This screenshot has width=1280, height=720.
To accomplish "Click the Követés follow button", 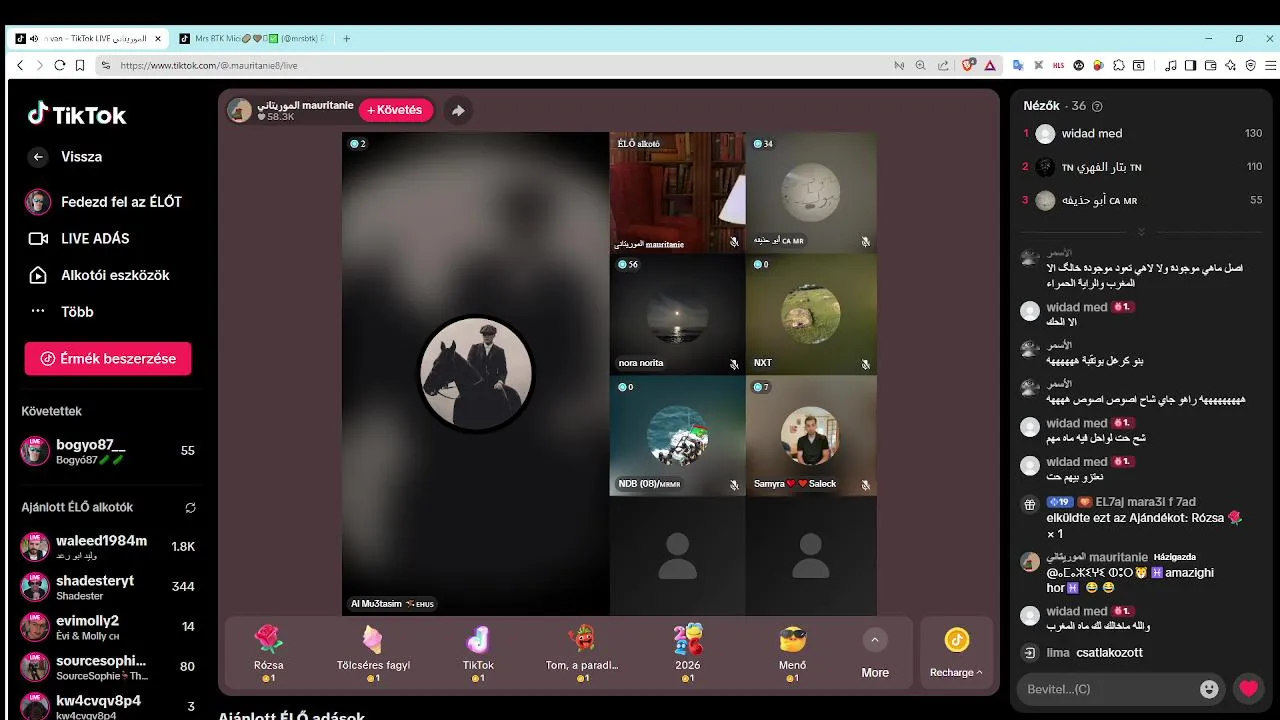I will coord(397,110).
